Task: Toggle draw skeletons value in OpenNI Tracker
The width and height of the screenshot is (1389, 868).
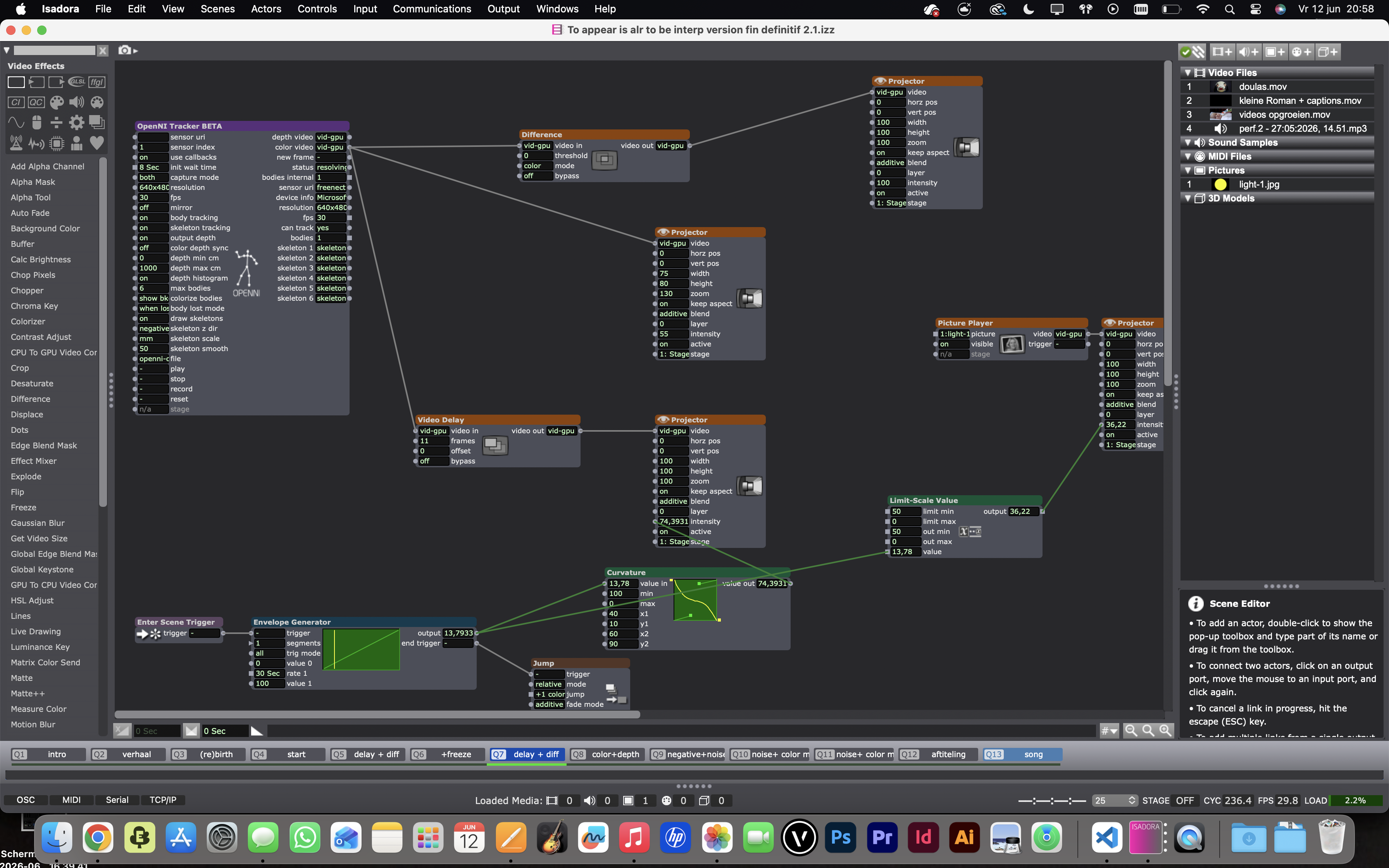Action: (153, 319)
